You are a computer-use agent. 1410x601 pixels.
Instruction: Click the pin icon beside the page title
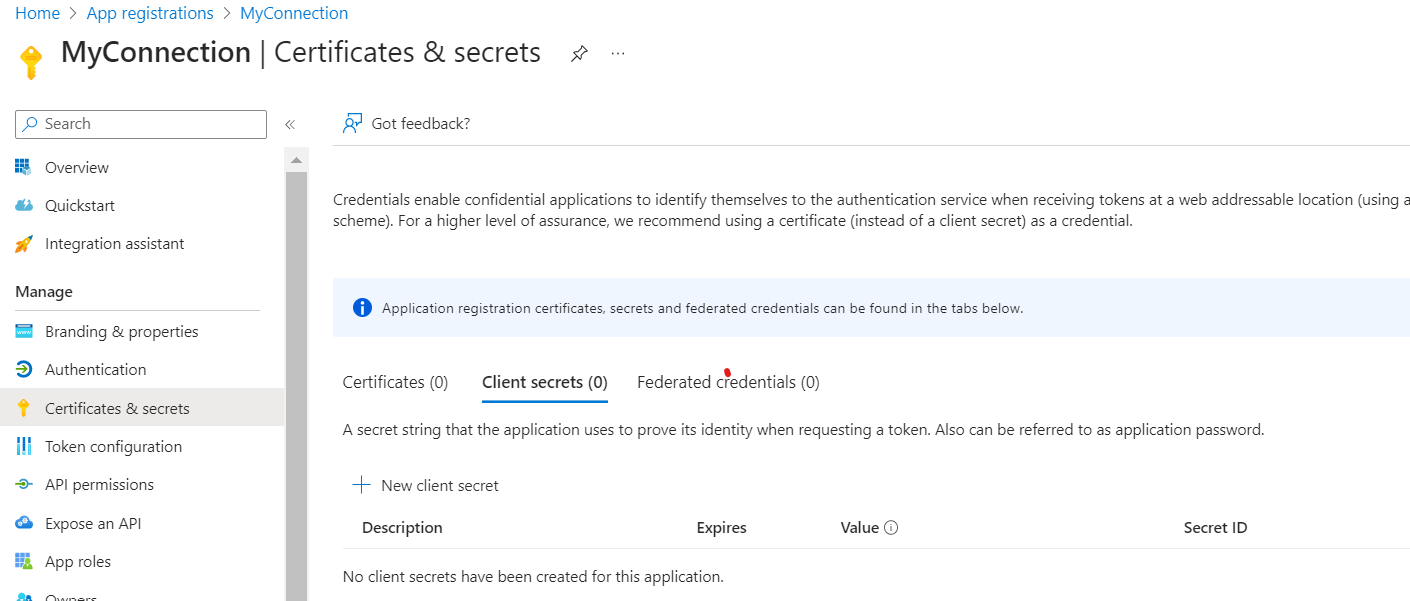(579, 54)
